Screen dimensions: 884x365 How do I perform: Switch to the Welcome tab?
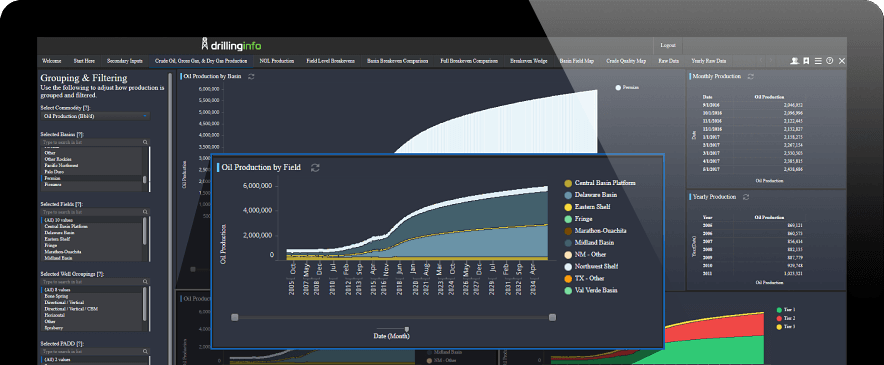point(52,61)
